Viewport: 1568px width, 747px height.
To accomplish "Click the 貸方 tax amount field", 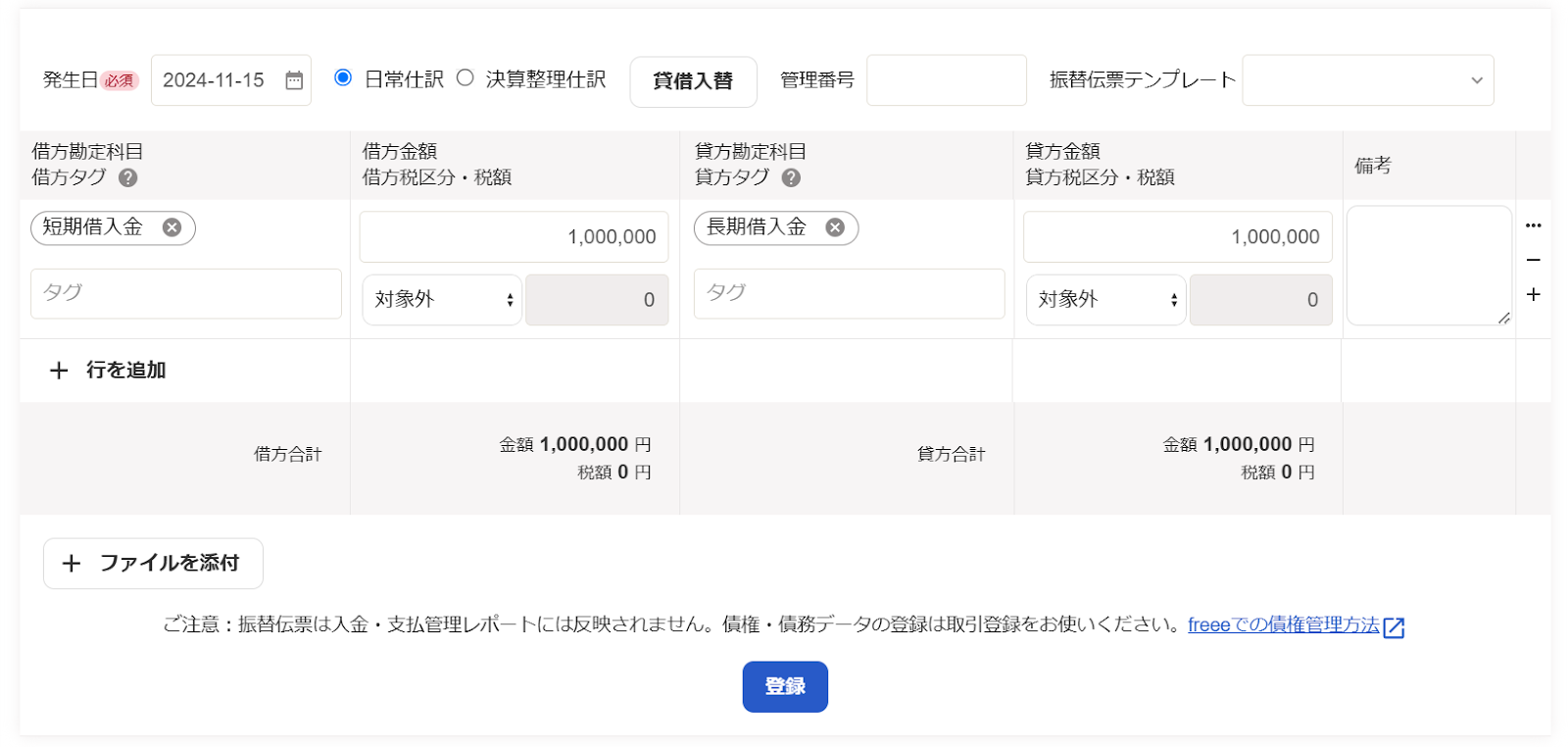I will pos(1261,300).
